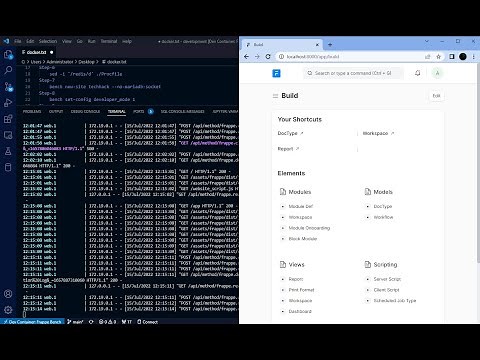480x360 pixels.
Task: Open the Testing flask icon
Action: click(x=8, y=151)
